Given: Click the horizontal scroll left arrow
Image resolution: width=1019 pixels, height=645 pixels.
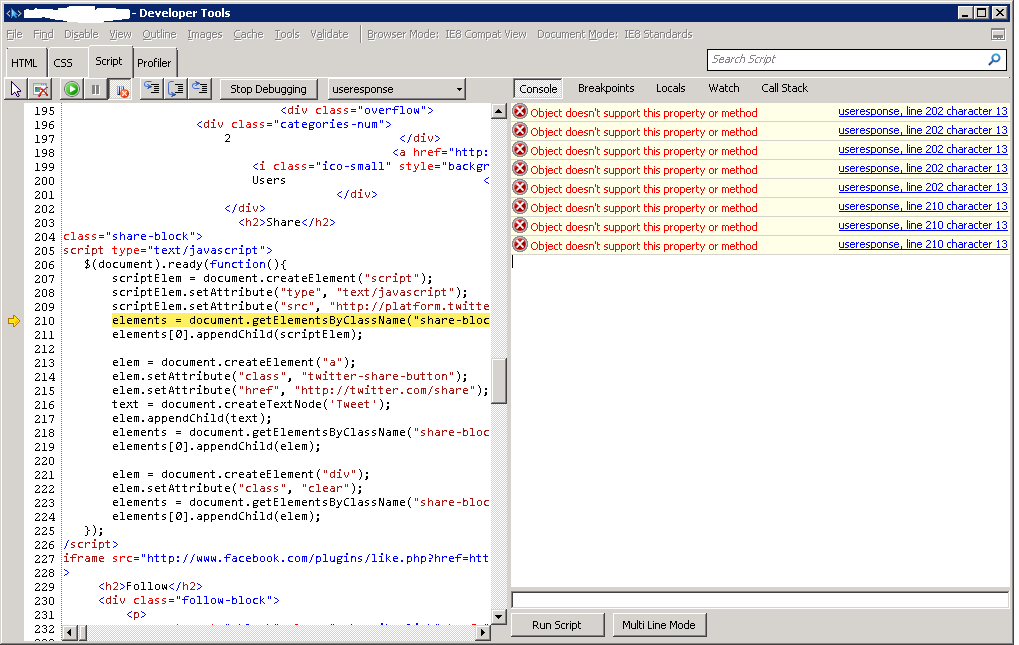Looking at the screenshot, I should point(70,632).
